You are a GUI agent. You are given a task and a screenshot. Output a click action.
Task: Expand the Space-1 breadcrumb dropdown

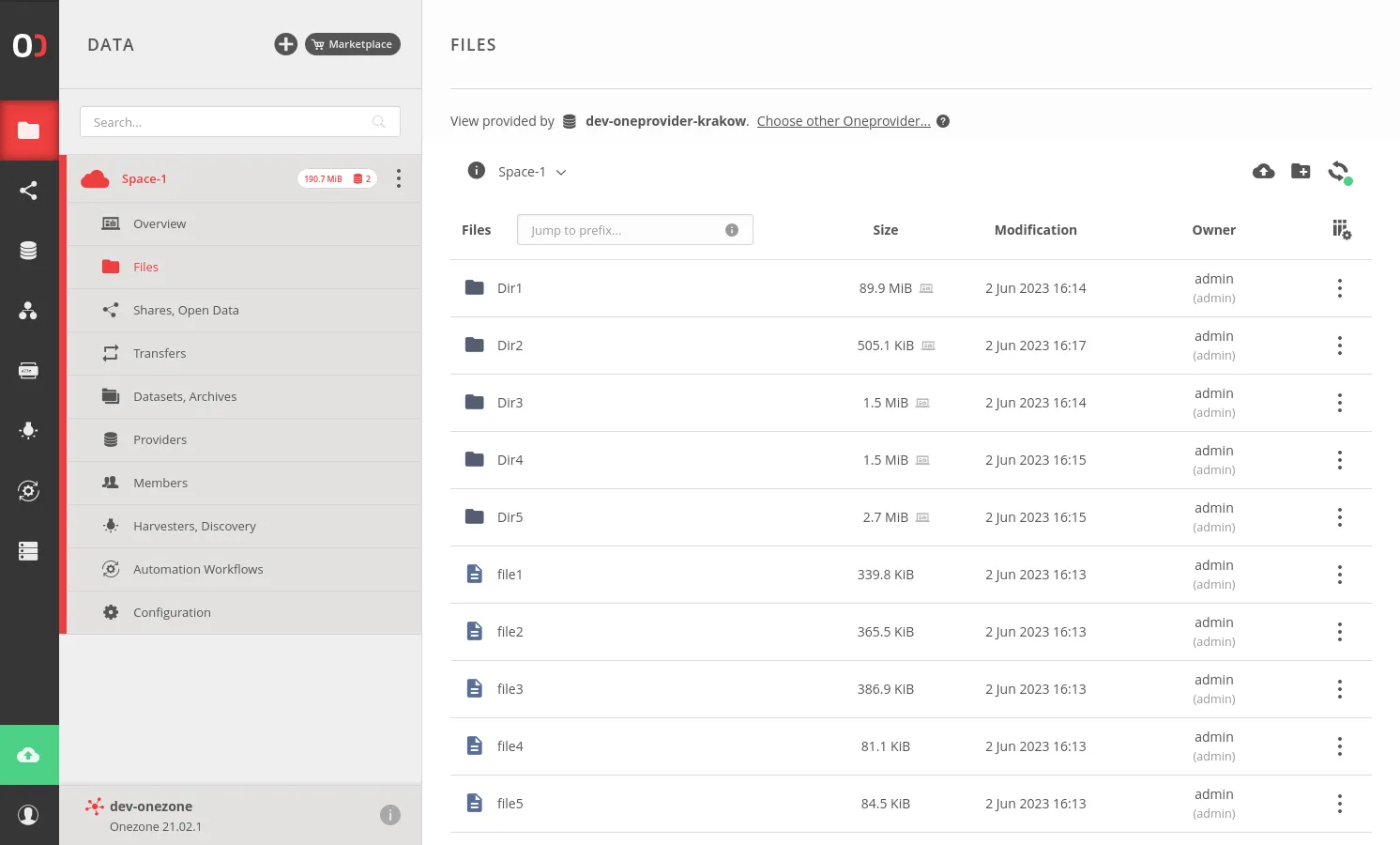560,172
